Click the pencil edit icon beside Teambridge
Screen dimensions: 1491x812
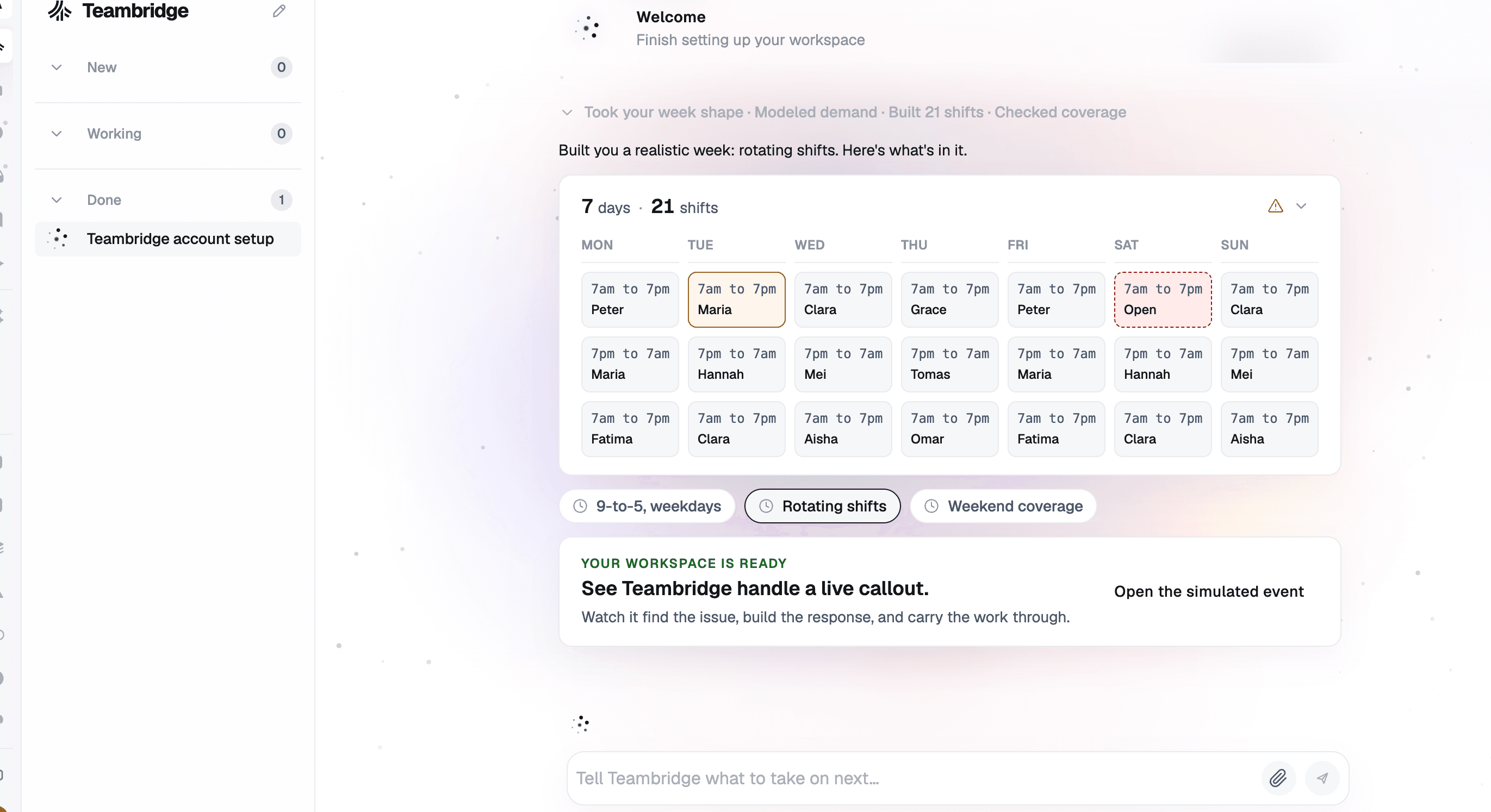279,11
